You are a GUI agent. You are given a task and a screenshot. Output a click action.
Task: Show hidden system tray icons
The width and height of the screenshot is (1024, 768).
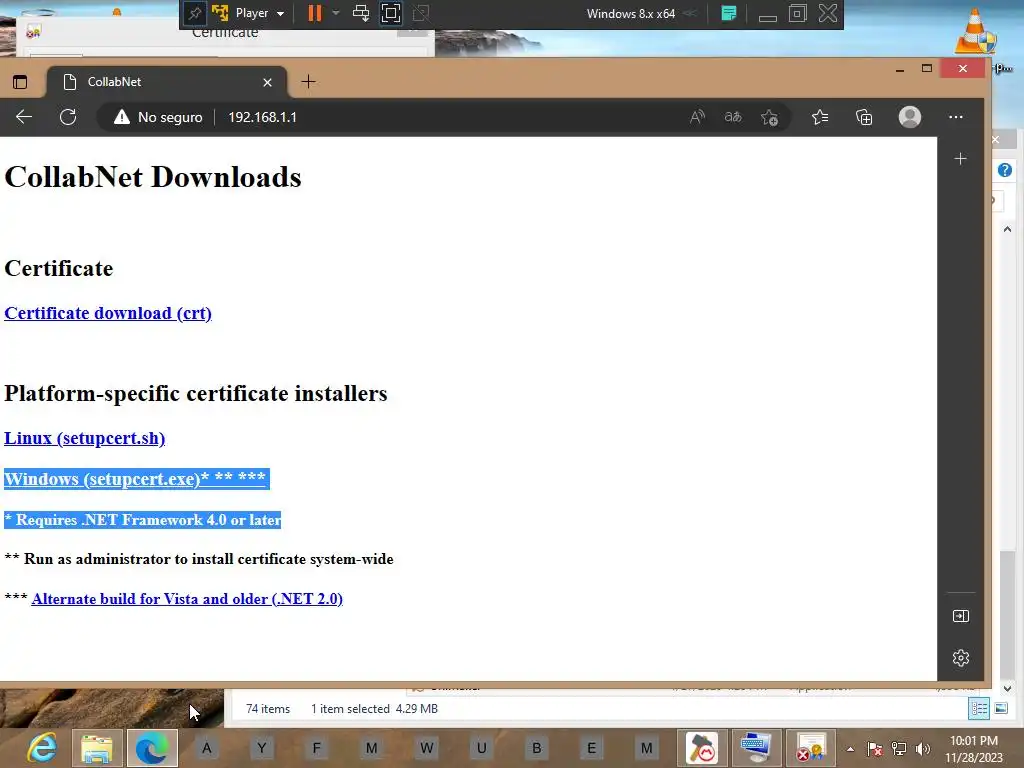pyautogui.click(x=850, y=749)
